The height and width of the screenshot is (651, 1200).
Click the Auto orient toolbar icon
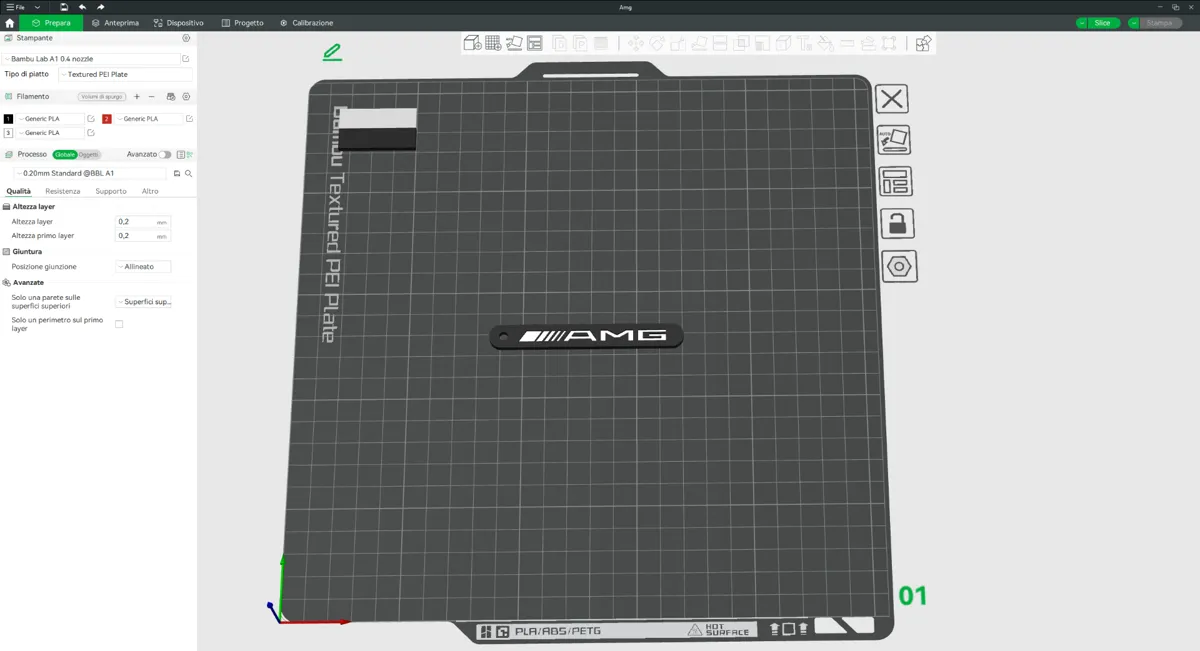point(514,43)
